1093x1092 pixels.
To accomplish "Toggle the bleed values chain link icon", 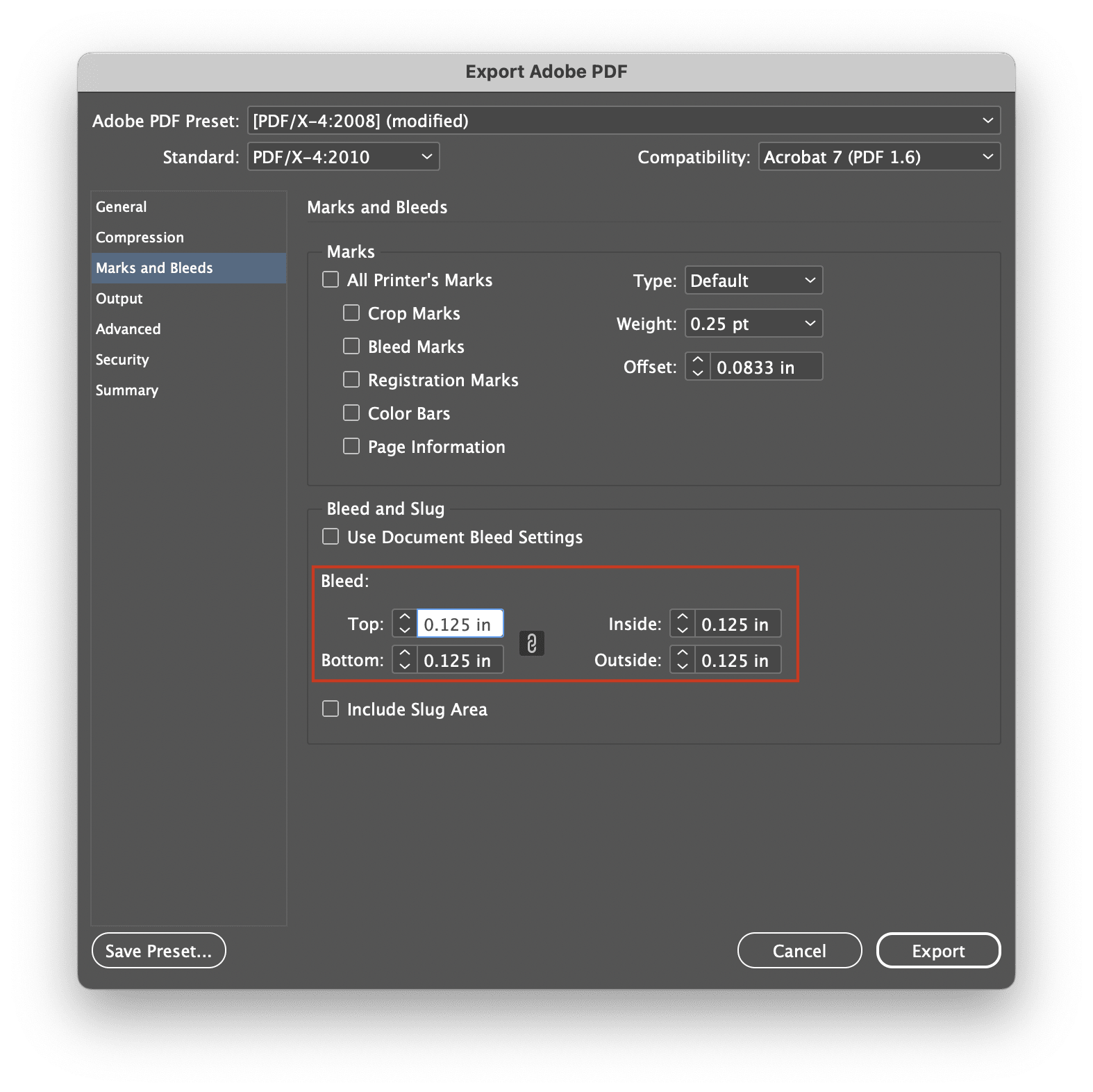I will point(531,643).
